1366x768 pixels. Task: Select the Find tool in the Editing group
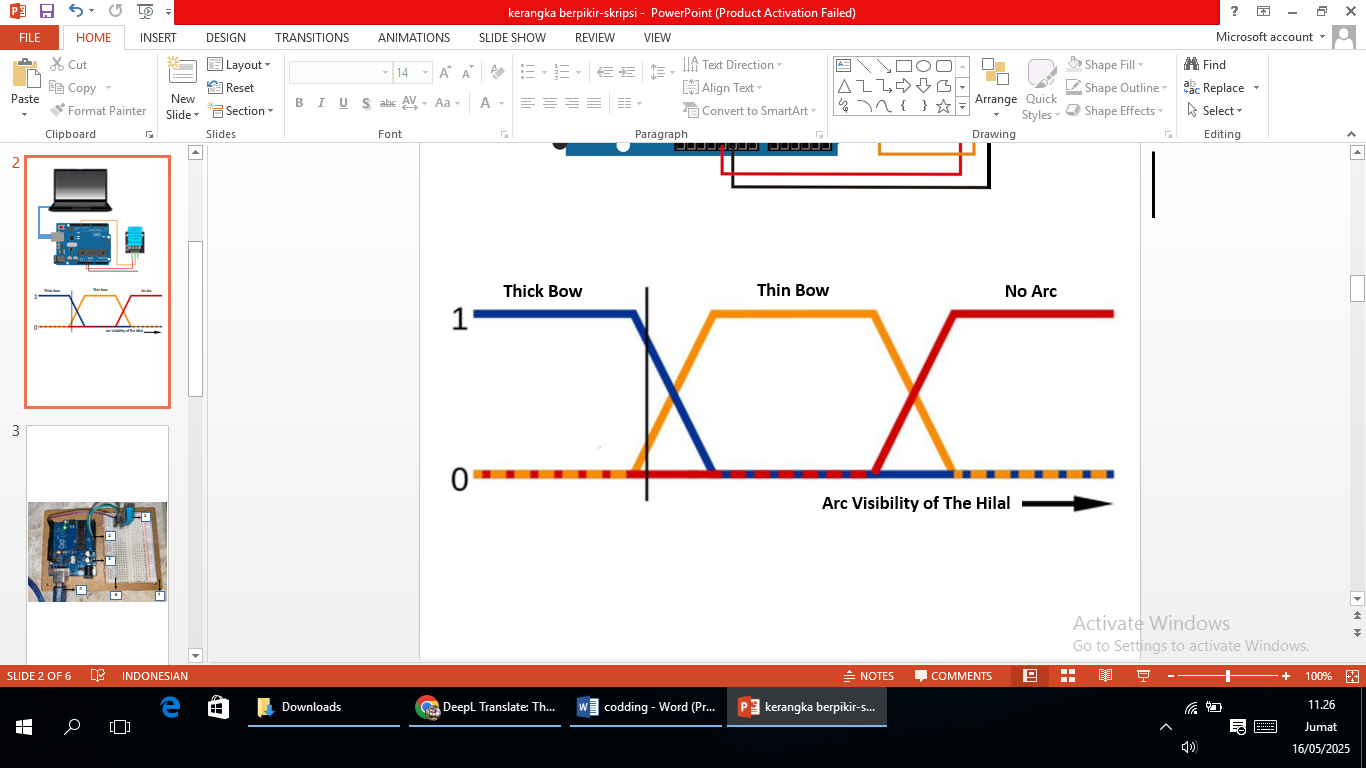(1205, 65)
